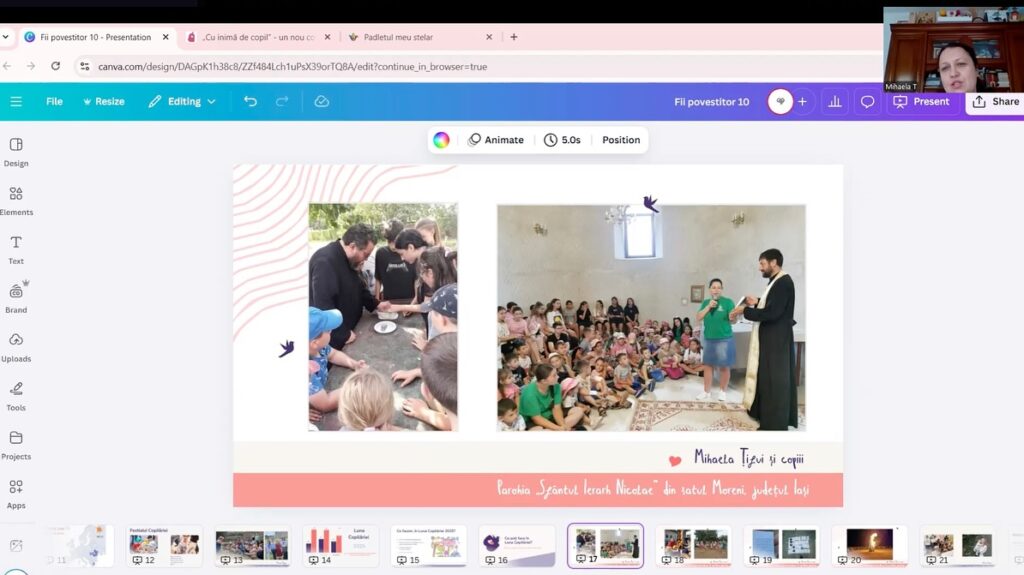Click the Animate button
Viewport: 1024px width, 575px height.
tap(496, 140)
